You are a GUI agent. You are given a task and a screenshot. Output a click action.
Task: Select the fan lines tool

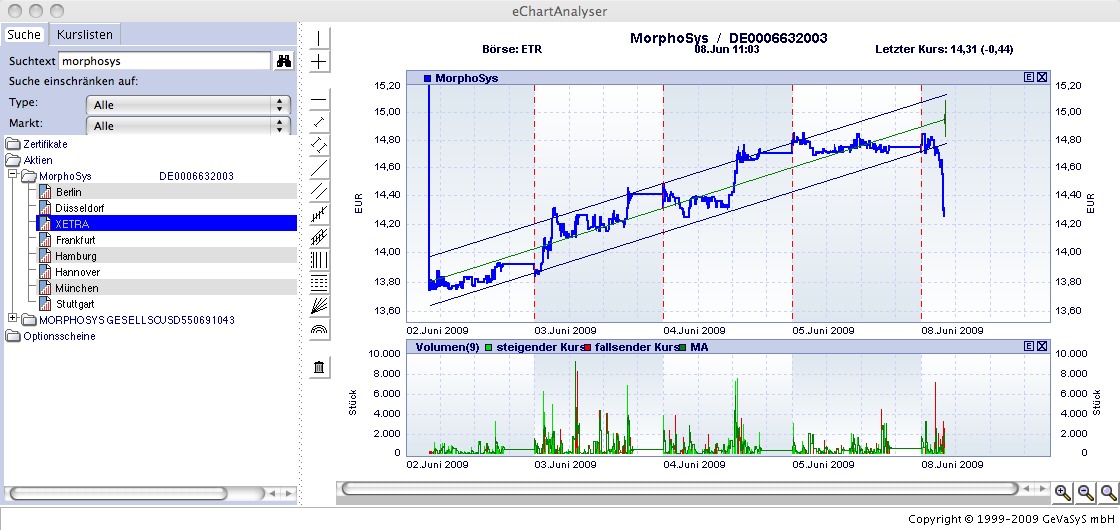click(319, 306)
